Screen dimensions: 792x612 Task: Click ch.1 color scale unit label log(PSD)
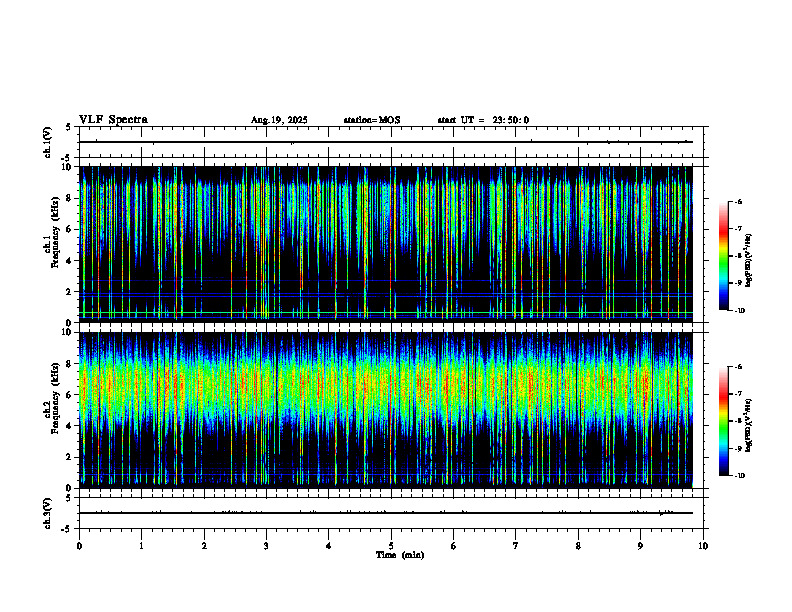749,261
